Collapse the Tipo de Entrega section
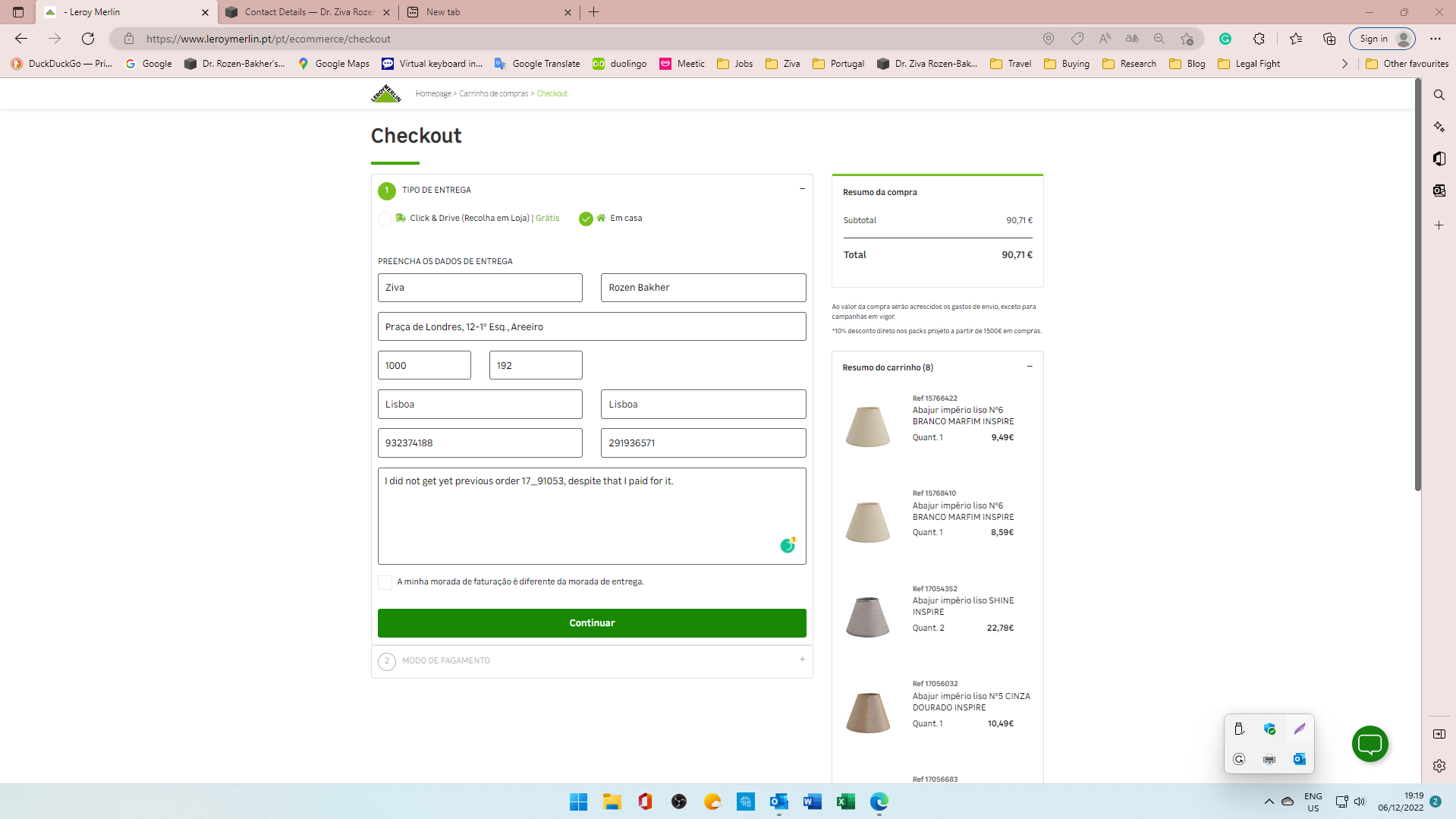The width and height of the screenshot is (1456, 819). click(x=802, y=189)
